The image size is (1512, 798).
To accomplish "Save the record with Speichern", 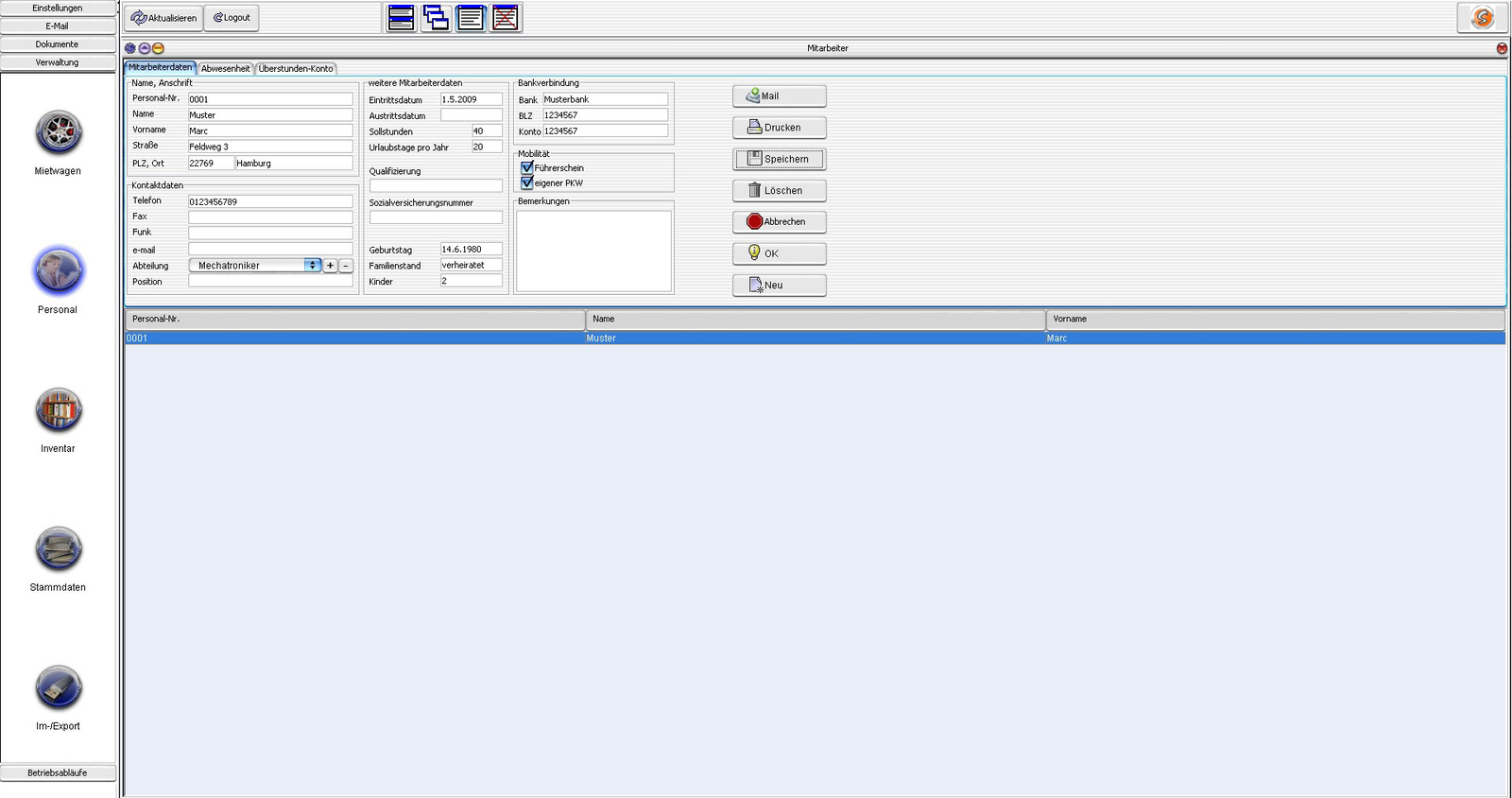I will tap(780, 159).
